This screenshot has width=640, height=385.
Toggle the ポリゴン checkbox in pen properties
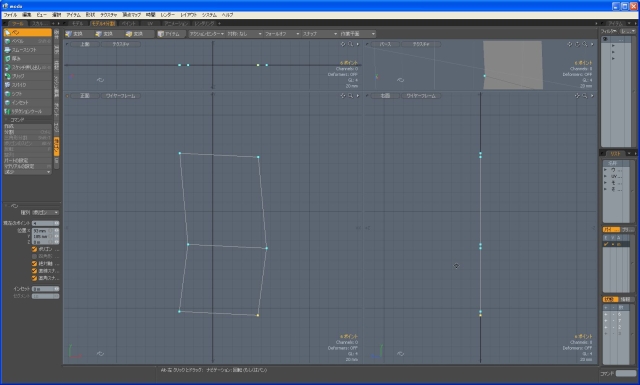pos(34,249)
